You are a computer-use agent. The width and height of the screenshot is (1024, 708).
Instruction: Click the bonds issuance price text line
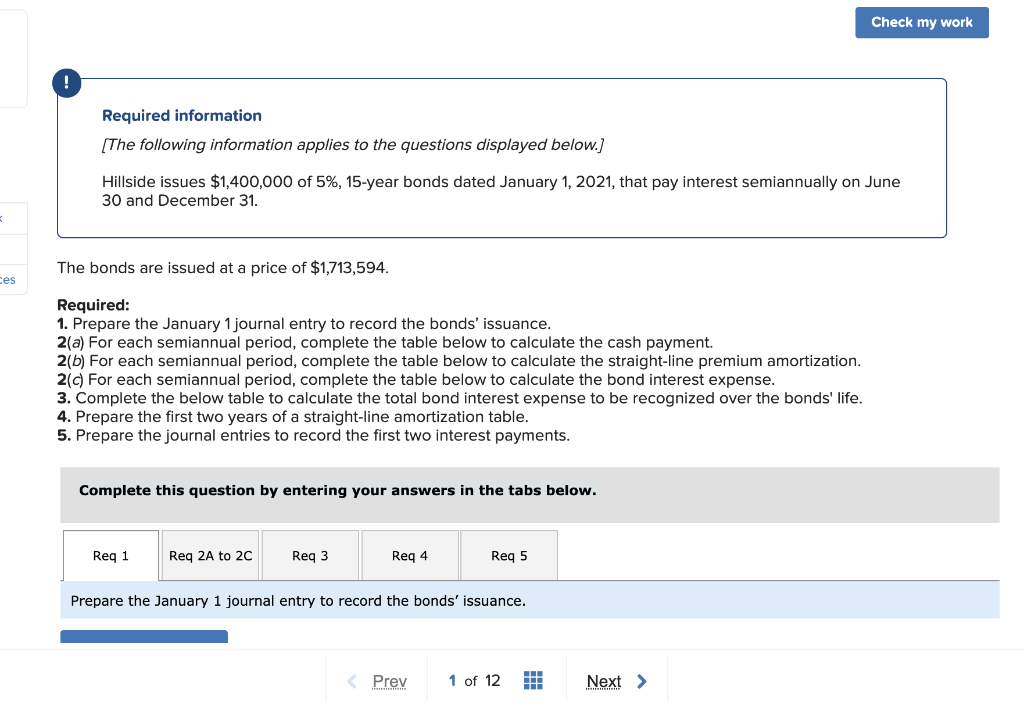pos(223,267)
